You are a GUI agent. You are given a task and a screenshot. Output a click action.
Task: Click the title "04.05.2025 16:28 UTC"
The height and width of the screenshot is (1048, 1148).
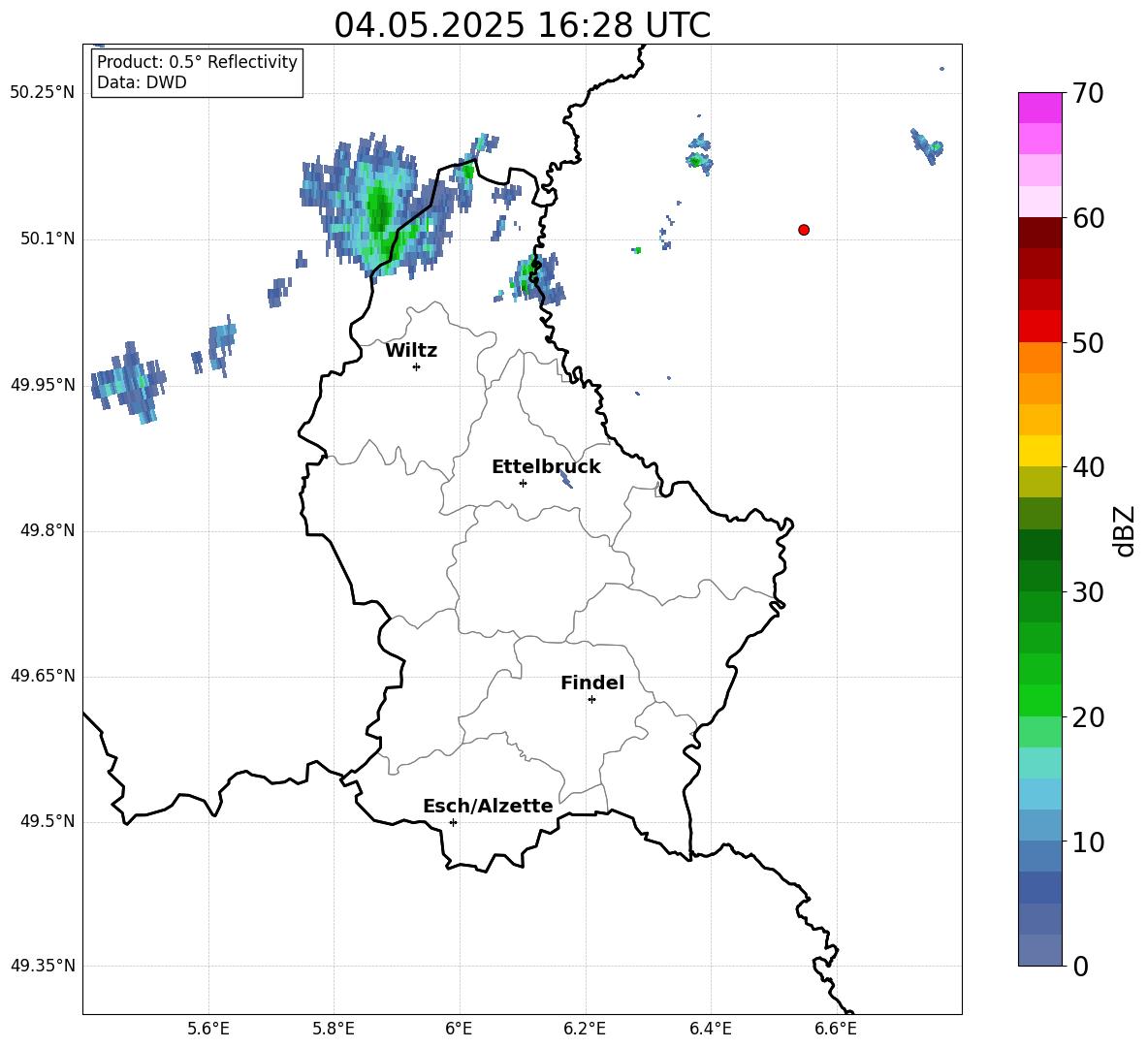tap(522, 25)
